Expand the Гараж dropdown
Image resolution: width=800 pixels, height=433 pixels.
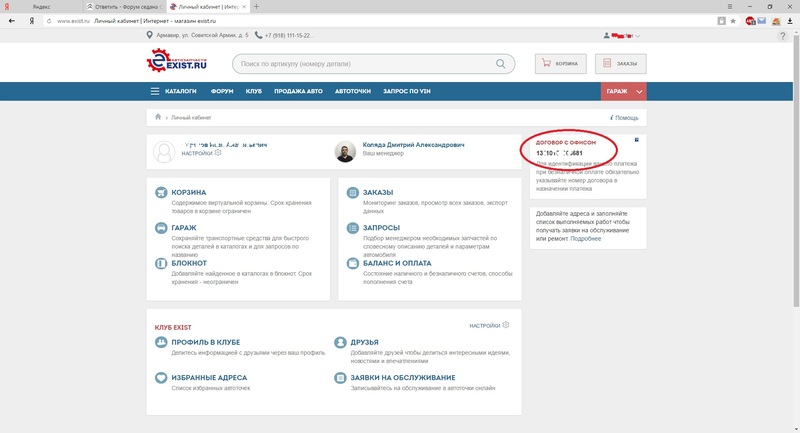click(623, 91)
